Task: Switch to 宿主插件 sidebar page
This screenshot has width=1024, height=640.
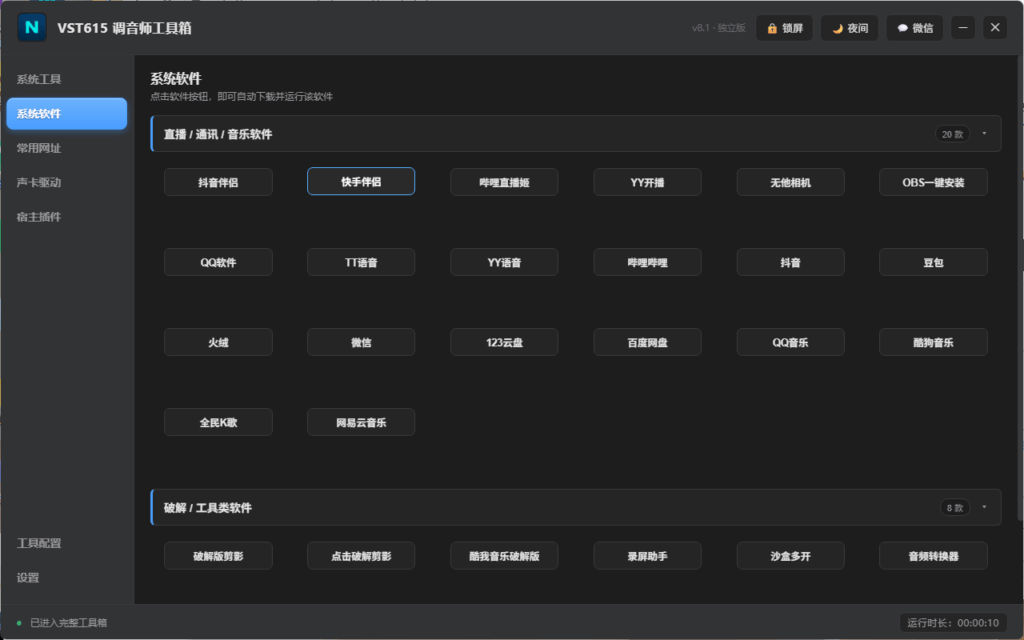Action: [x=67, y=217]
